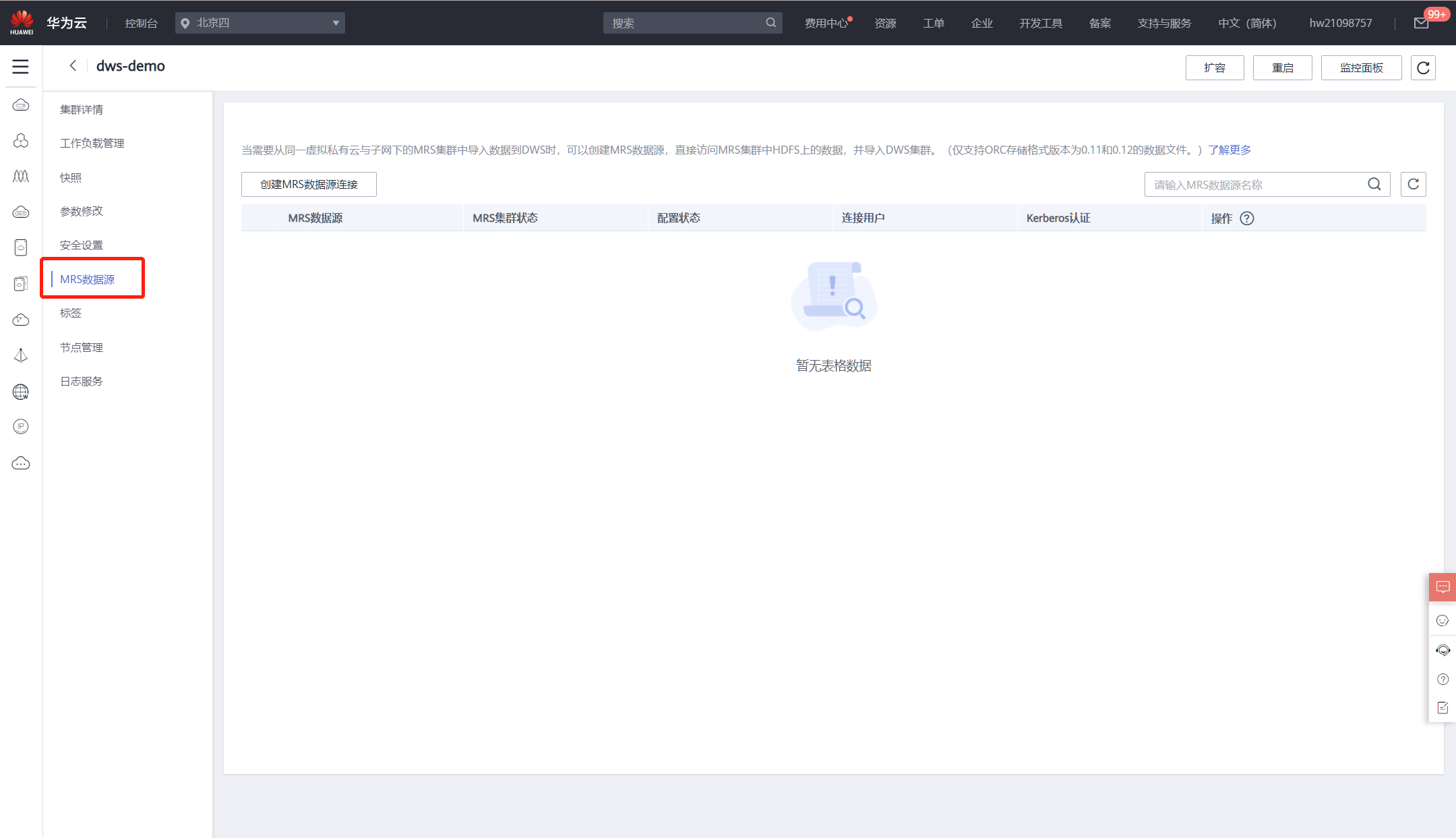Click the 创建MRS数据源连接 button
Screen dimensions: 1456x838
pos(309,184)
